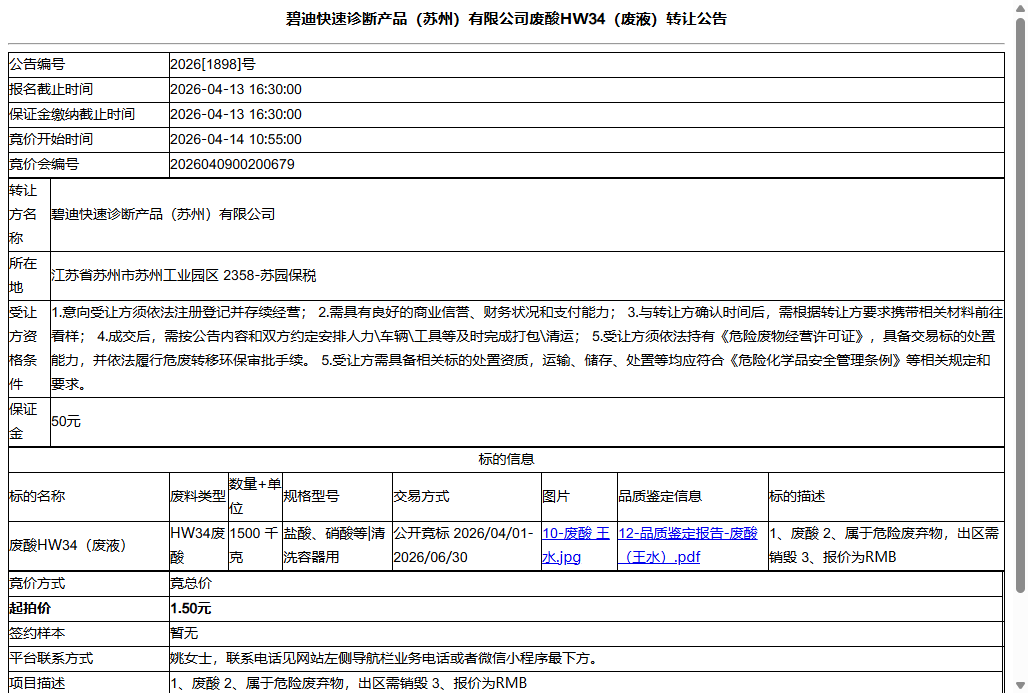The height and width of the screenshot is (693, 1028).
Task: Click the bold 起拍价 label
Action: pos(30,608)
